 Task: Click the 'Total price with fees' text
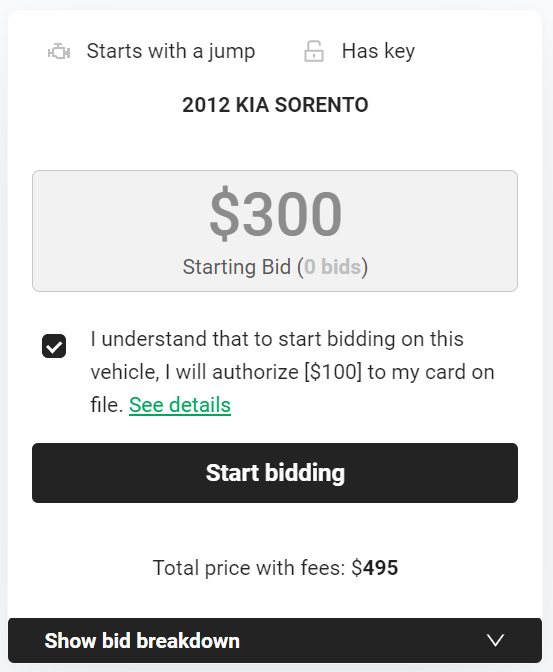tap(249, 568)
